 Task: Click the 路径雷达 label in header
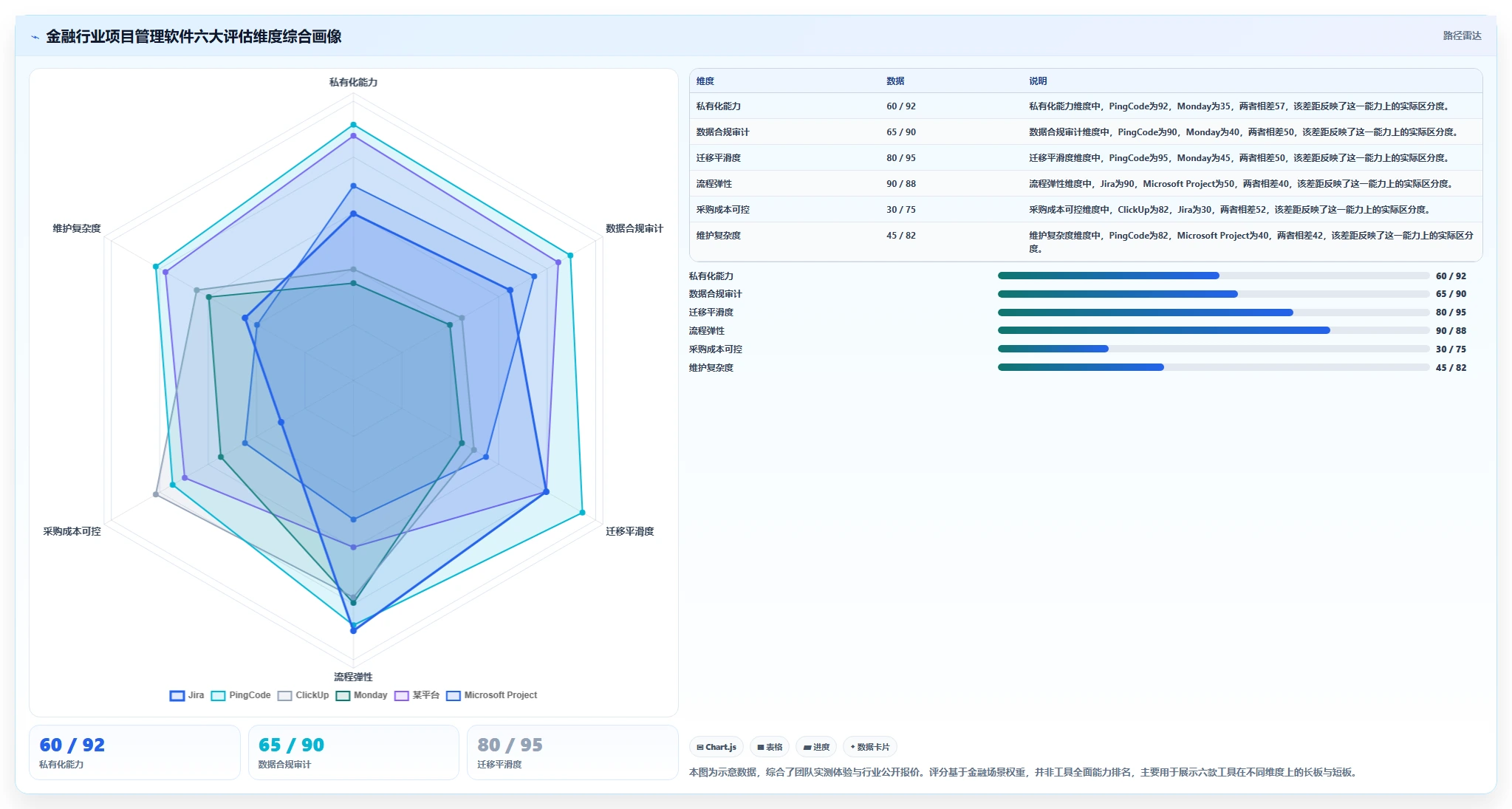pos(1462,35)
